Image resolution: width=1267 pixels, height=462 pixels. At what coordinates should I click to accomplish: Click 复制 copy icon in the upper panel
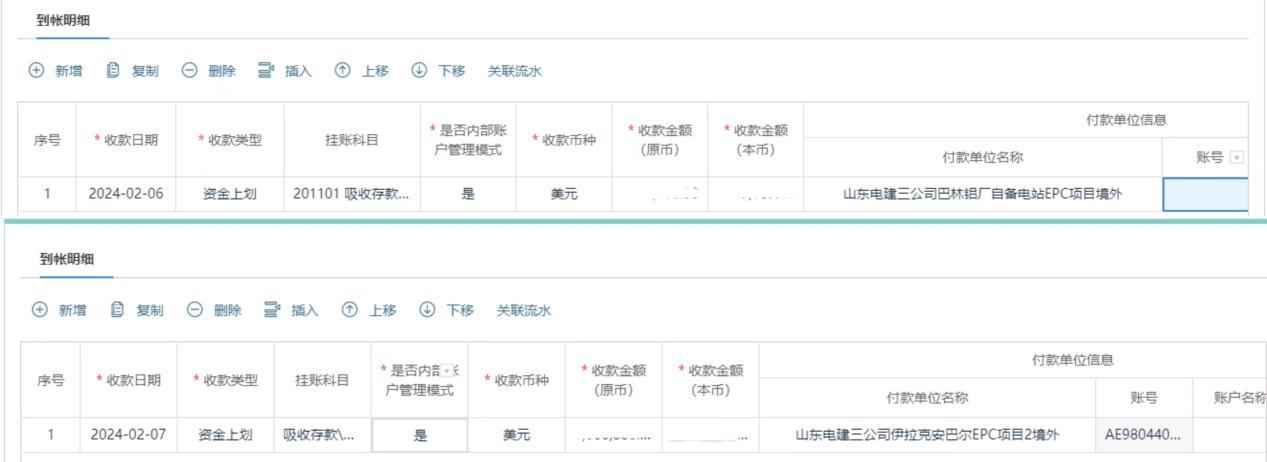click(x=113, y=70)
